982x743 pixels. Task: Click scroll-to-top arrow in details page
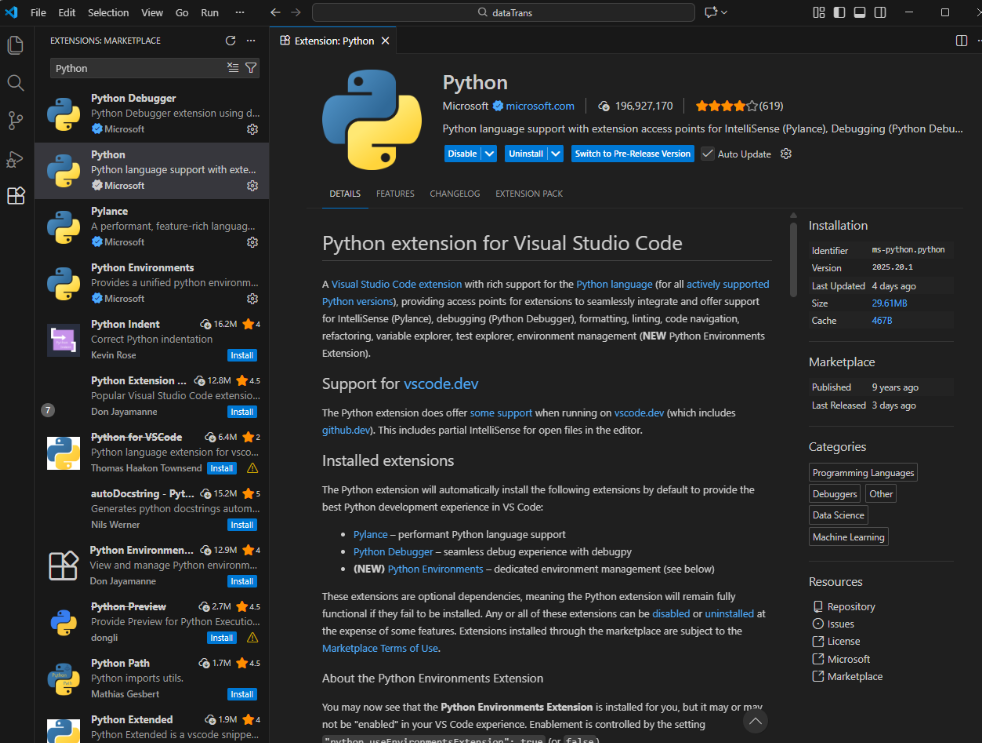[x=755, y=721]
